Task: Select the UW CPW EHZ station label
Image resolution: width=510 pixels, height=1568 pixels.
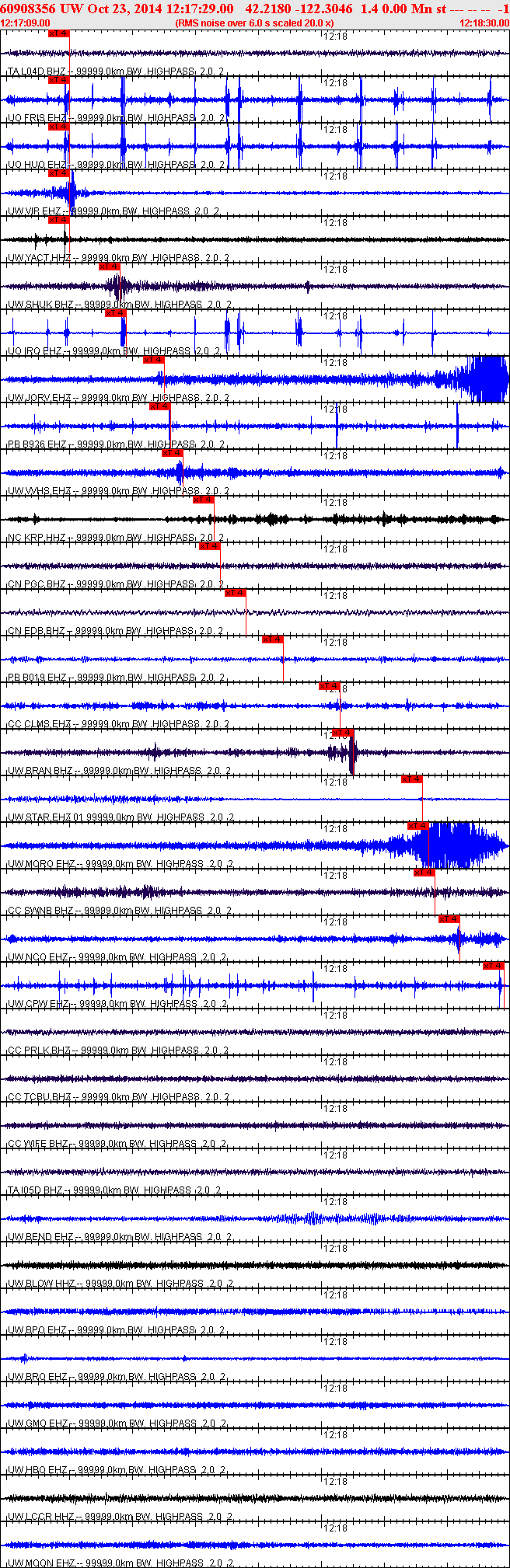Action: (38, 1004)
